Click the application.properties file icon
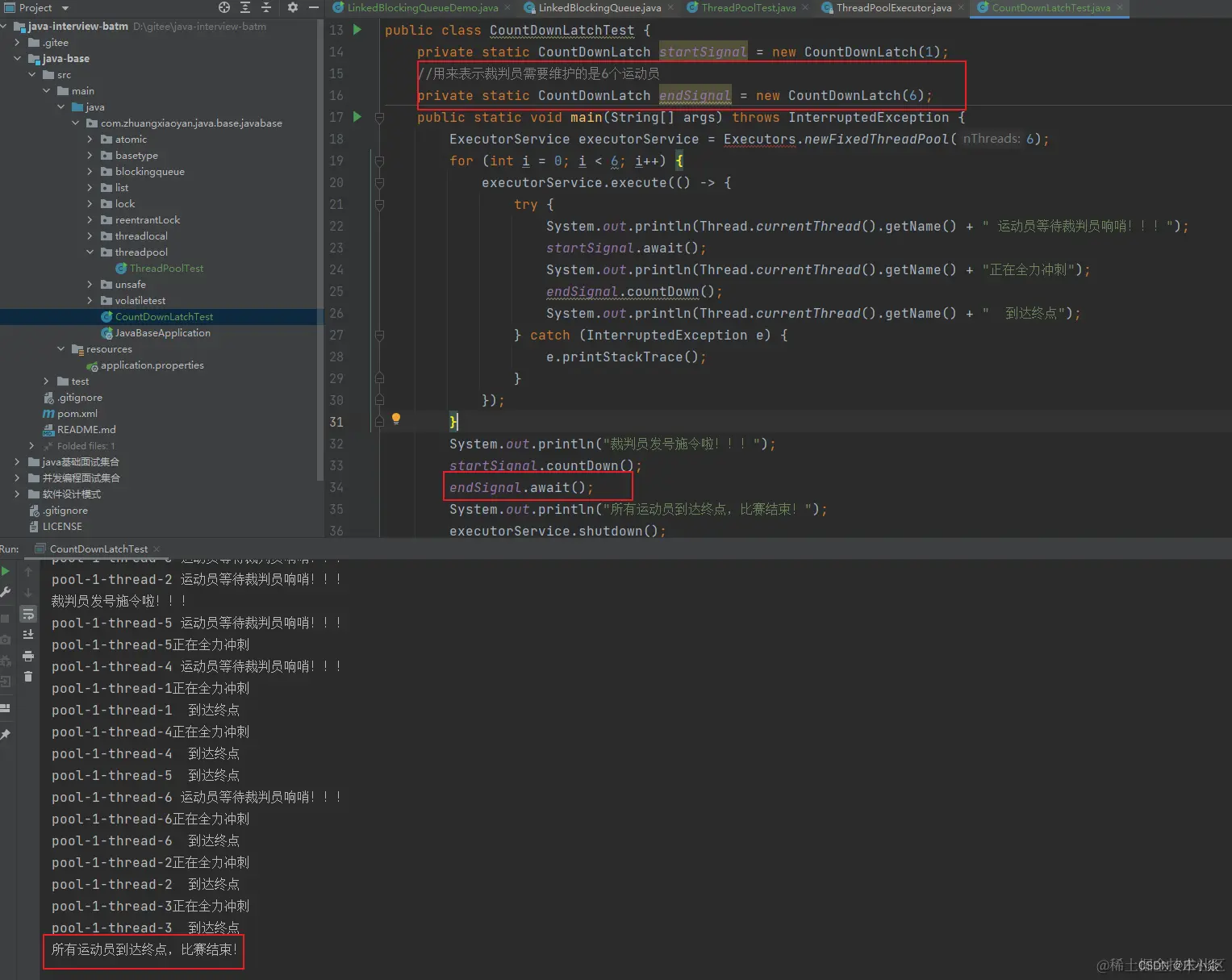Screen dimensions: 1232x980 click(x=92, y=366)
